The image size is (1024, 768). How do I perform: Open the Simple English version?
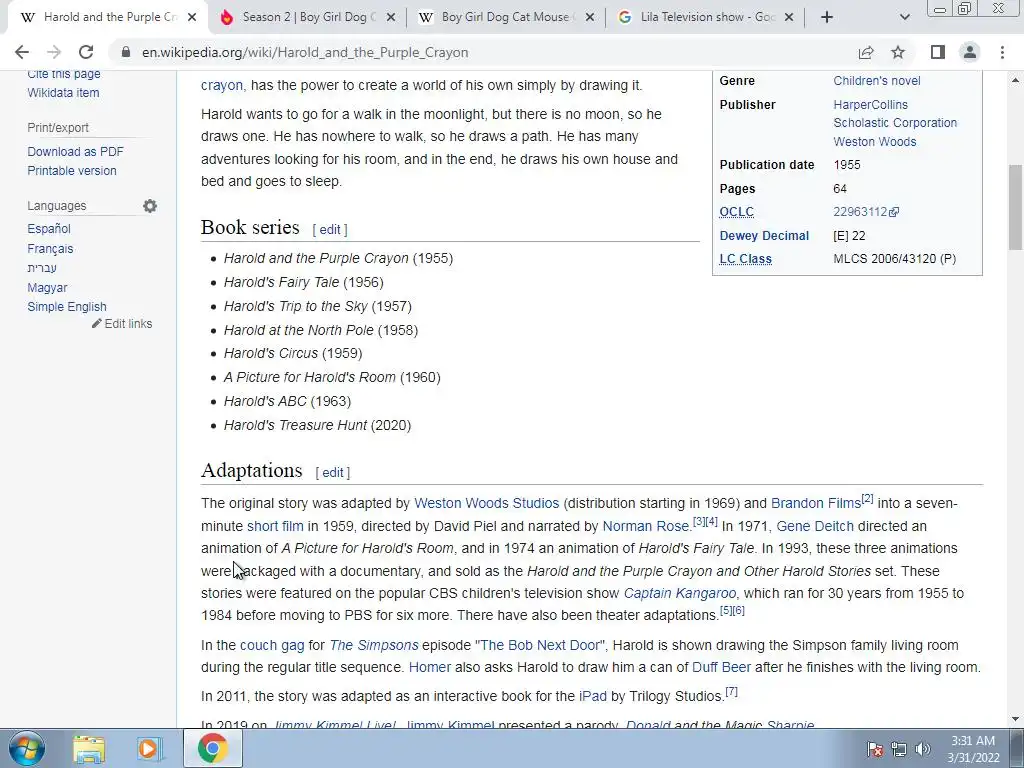coord(67,306)
